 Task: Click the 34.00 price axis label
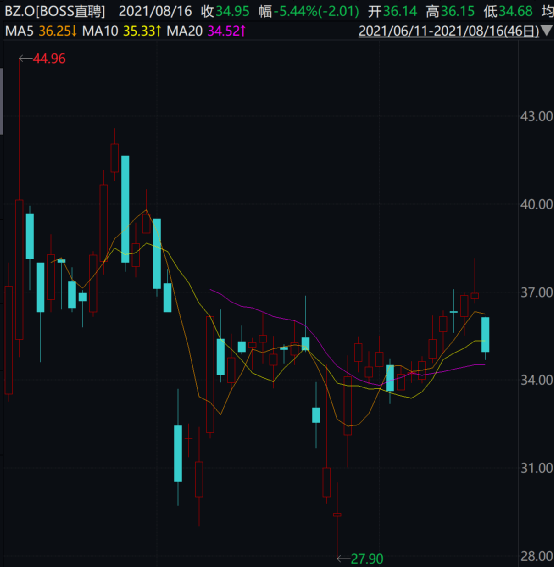coord(536,380)
